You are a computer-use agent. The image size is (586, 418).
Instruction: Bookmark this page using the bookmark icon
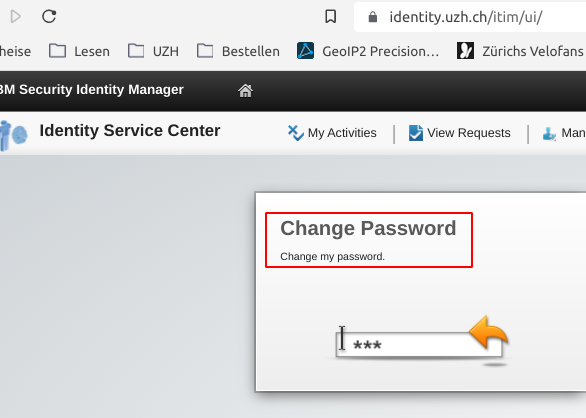coord(330,16)
